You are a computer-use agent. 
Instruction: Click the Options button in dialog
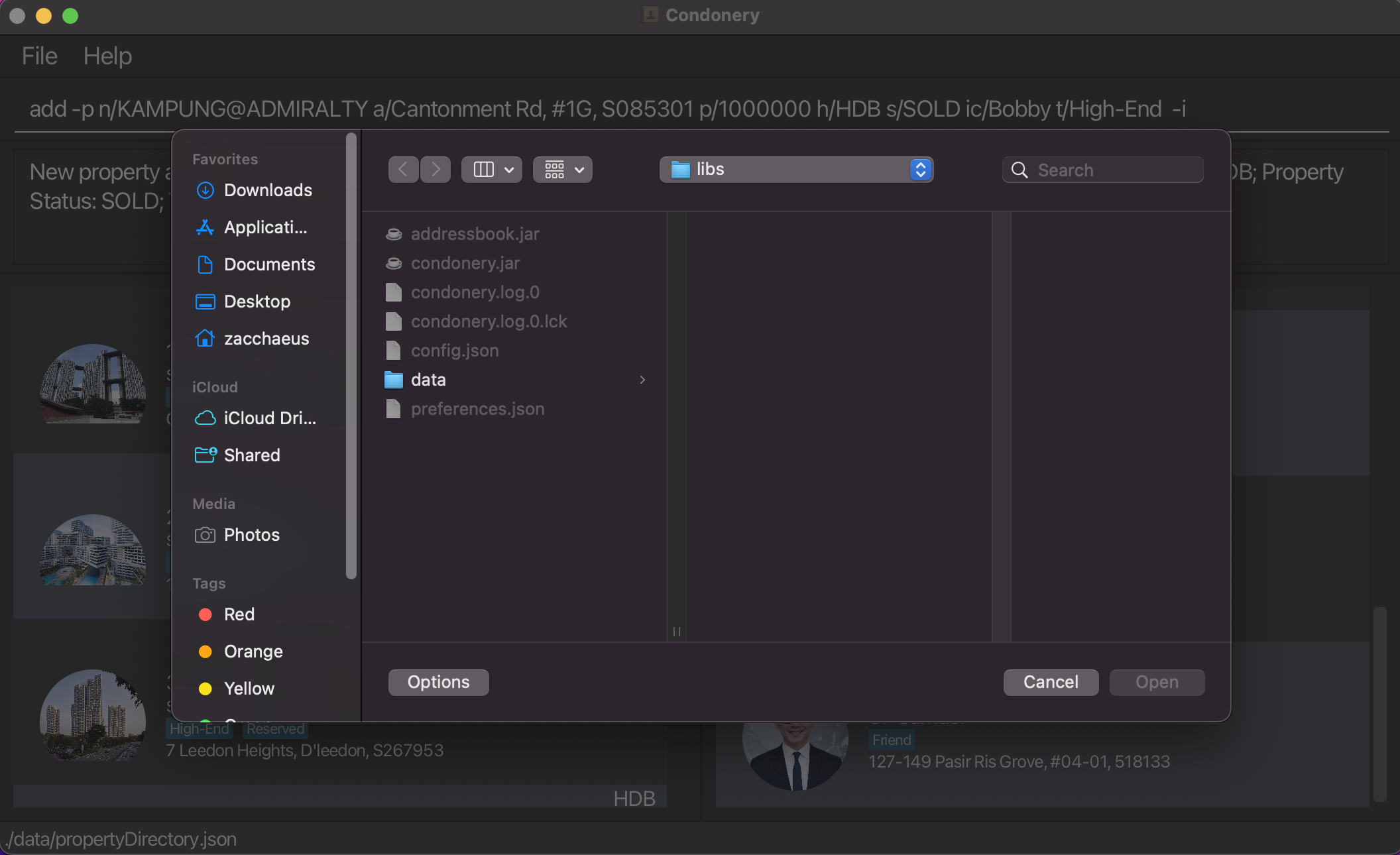438,682
